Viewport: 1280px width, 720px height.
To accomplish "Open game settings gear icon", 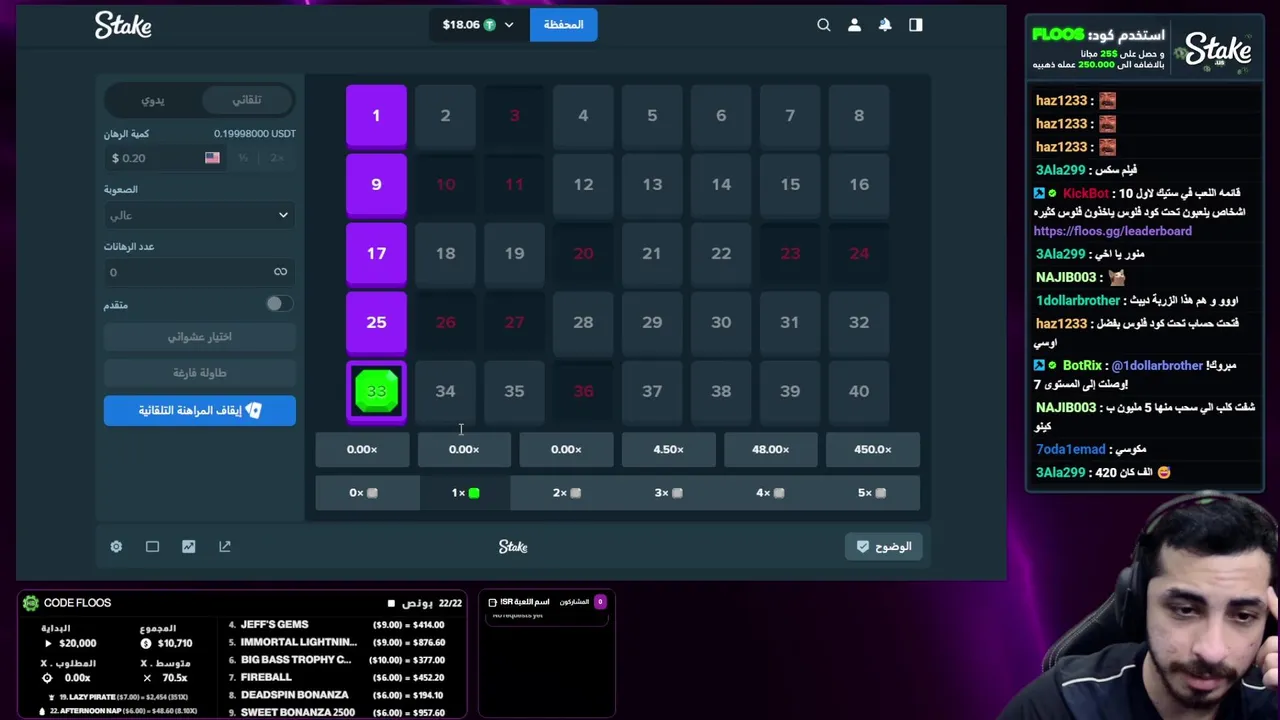I will pos(116,546).
